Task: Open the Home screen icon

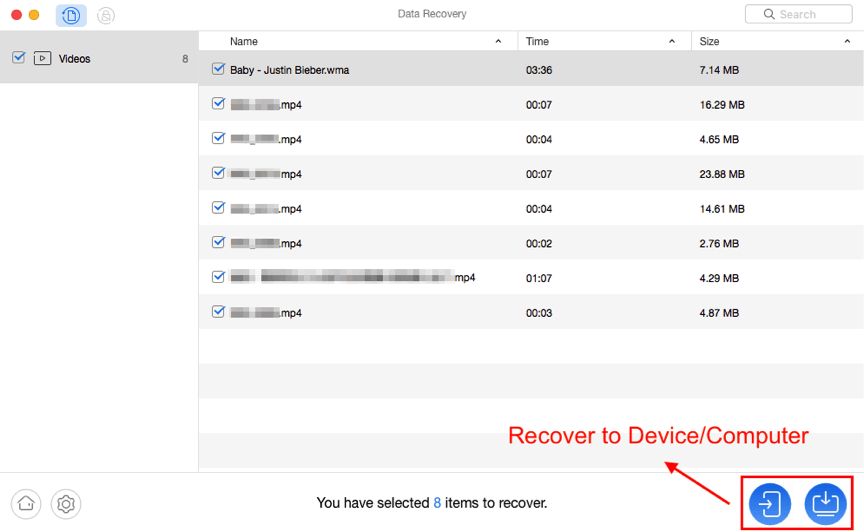Action: pos(26,504)
